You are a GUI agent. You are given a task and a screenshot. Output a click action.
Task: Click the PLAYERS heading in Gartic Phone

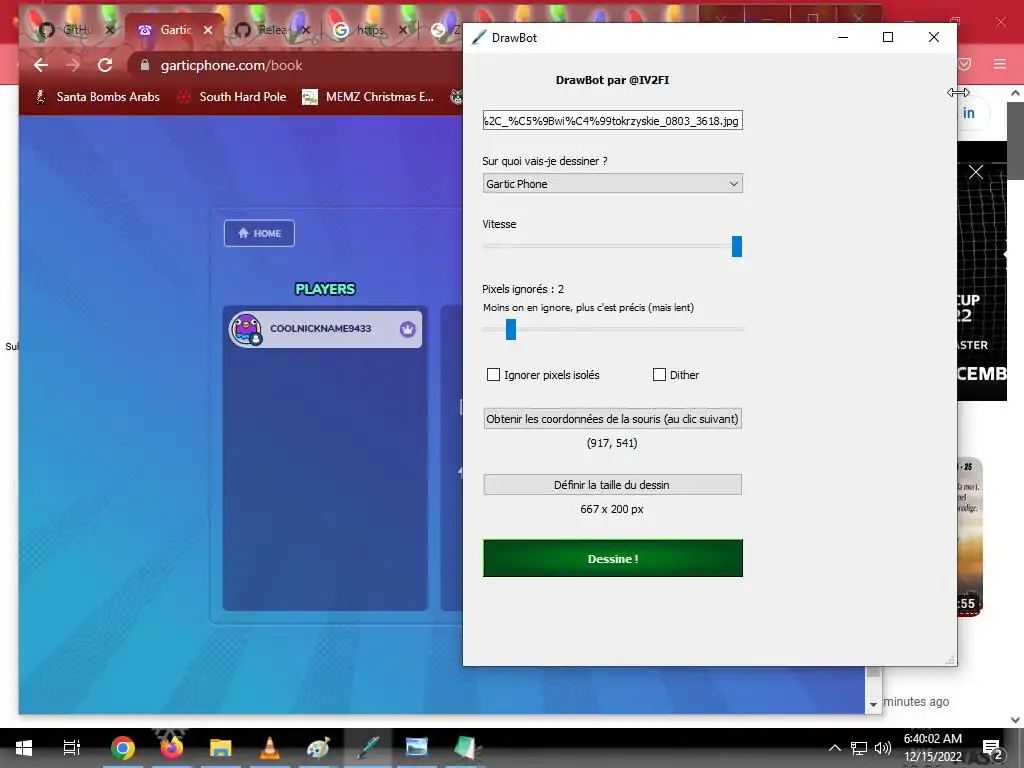(325, 289)
